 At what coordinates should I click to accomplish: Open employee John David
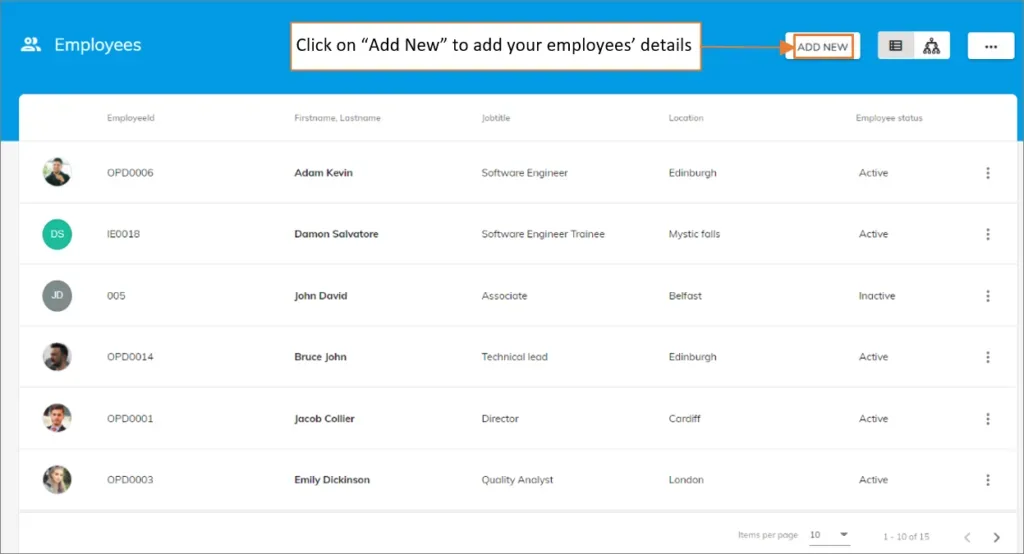(x=321, y=295)
